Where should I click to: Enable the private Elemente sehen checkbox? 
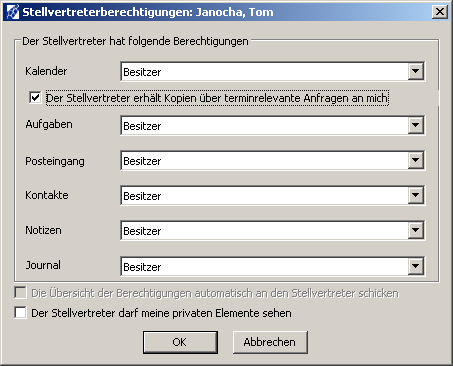click(20, 313)
